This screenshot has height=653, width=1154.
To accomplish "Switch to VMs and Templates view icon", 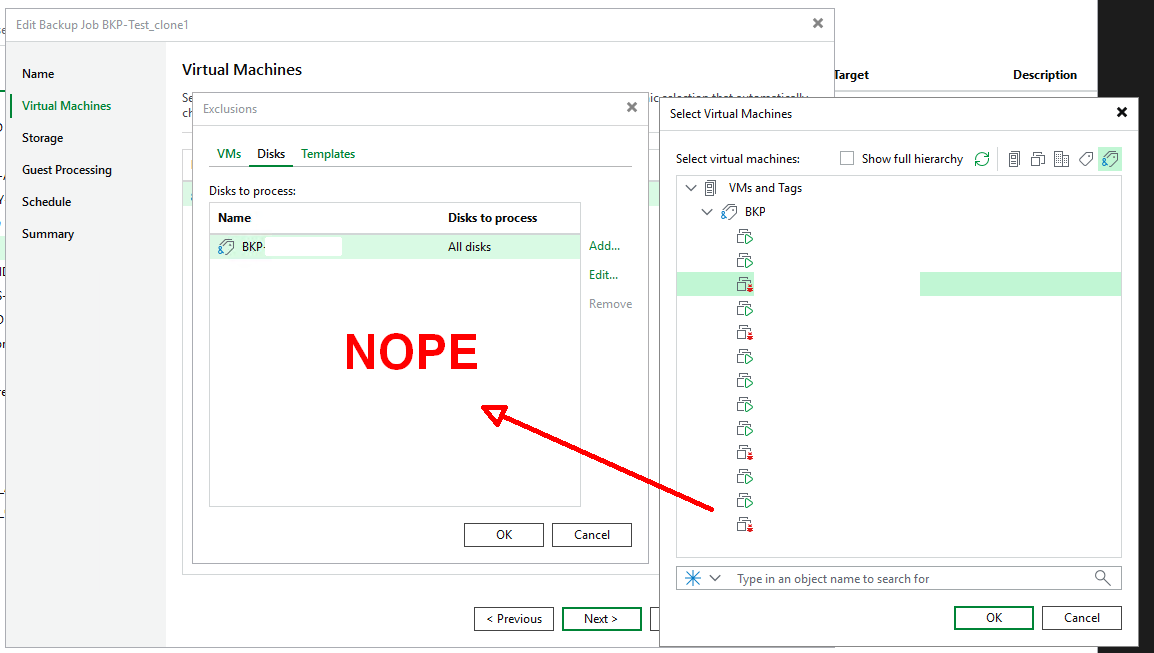I will 1038,159.
